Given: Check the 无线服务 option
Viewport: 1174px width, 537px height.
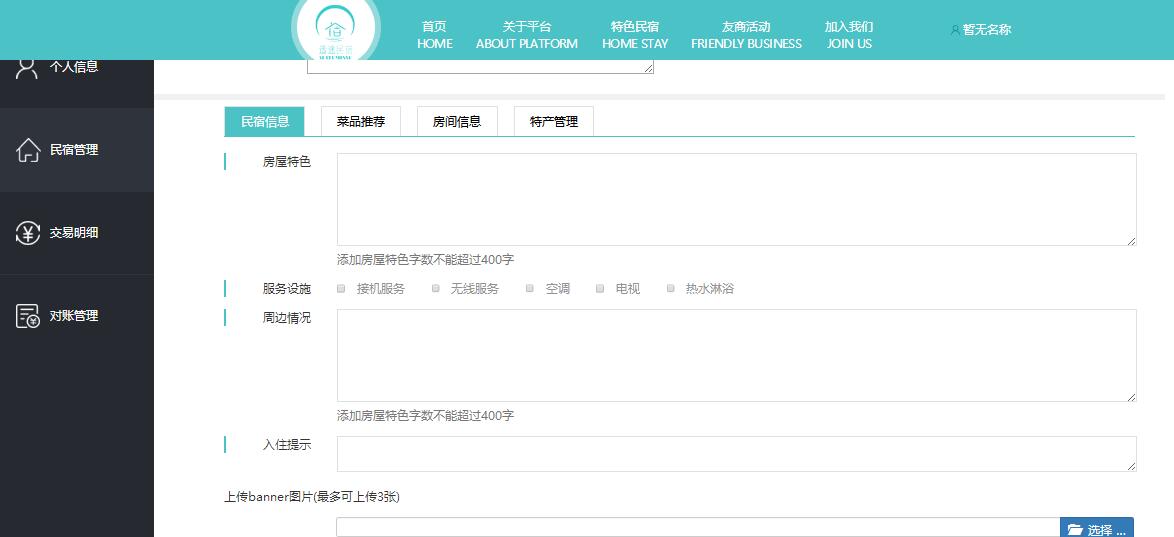Looking at the screenshot, I should click(x=436, y=289).
